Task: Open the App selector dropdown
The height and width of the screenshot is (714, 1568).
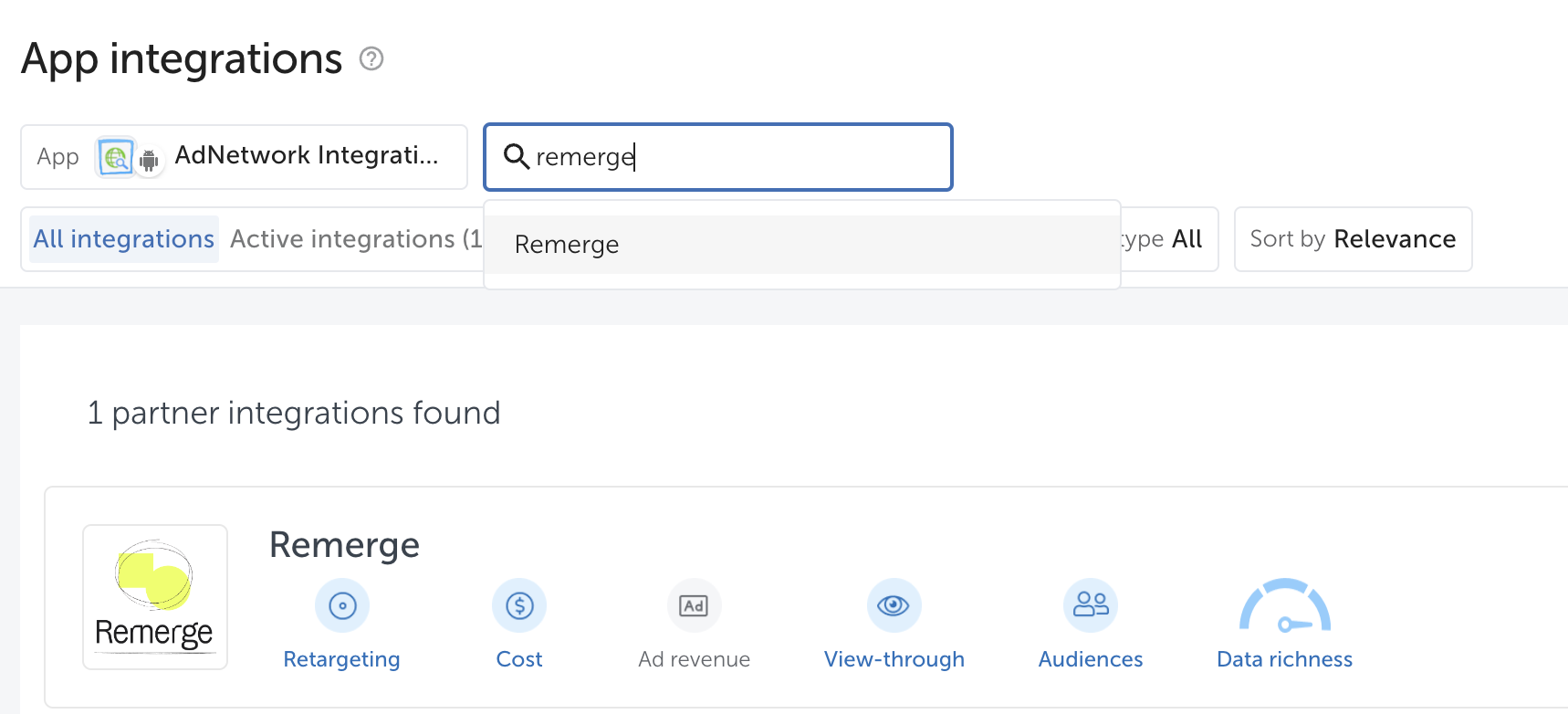Action: click(244, 157)
